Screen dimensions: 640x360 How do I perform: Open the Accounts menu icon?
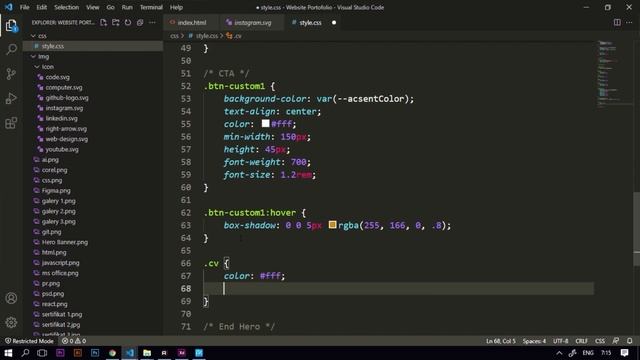(x=11, y=298)
